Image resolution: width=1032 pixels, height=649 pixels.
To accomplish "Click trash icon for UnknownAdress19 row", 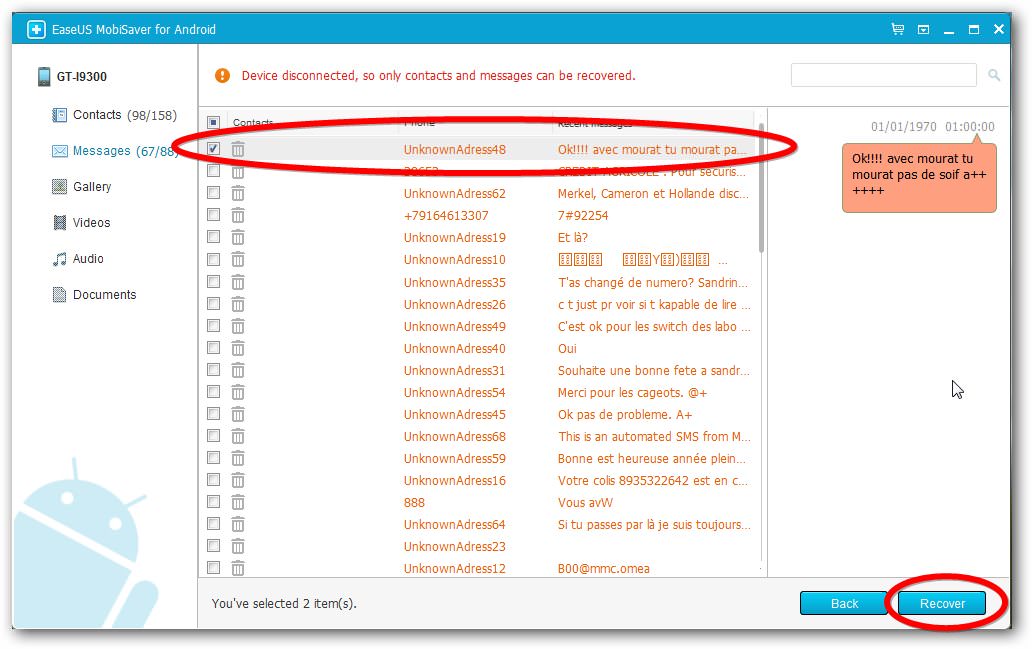I will [238, 238].
